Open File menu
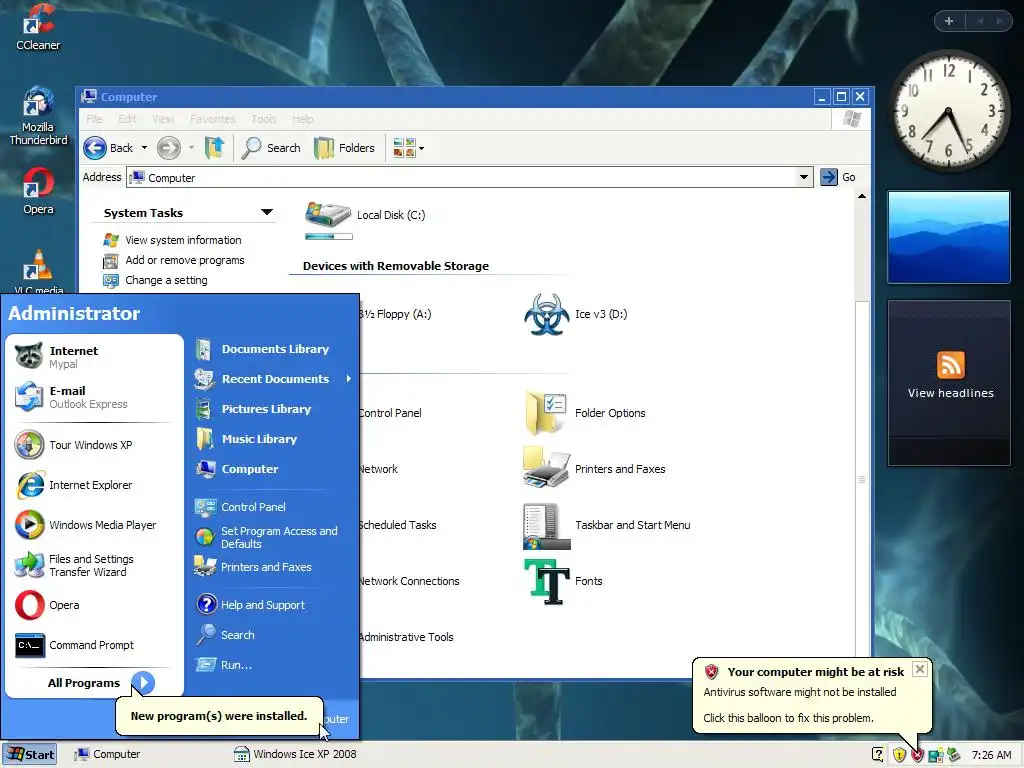Viewport: 1024px width, 768px height. pos(95,119)
